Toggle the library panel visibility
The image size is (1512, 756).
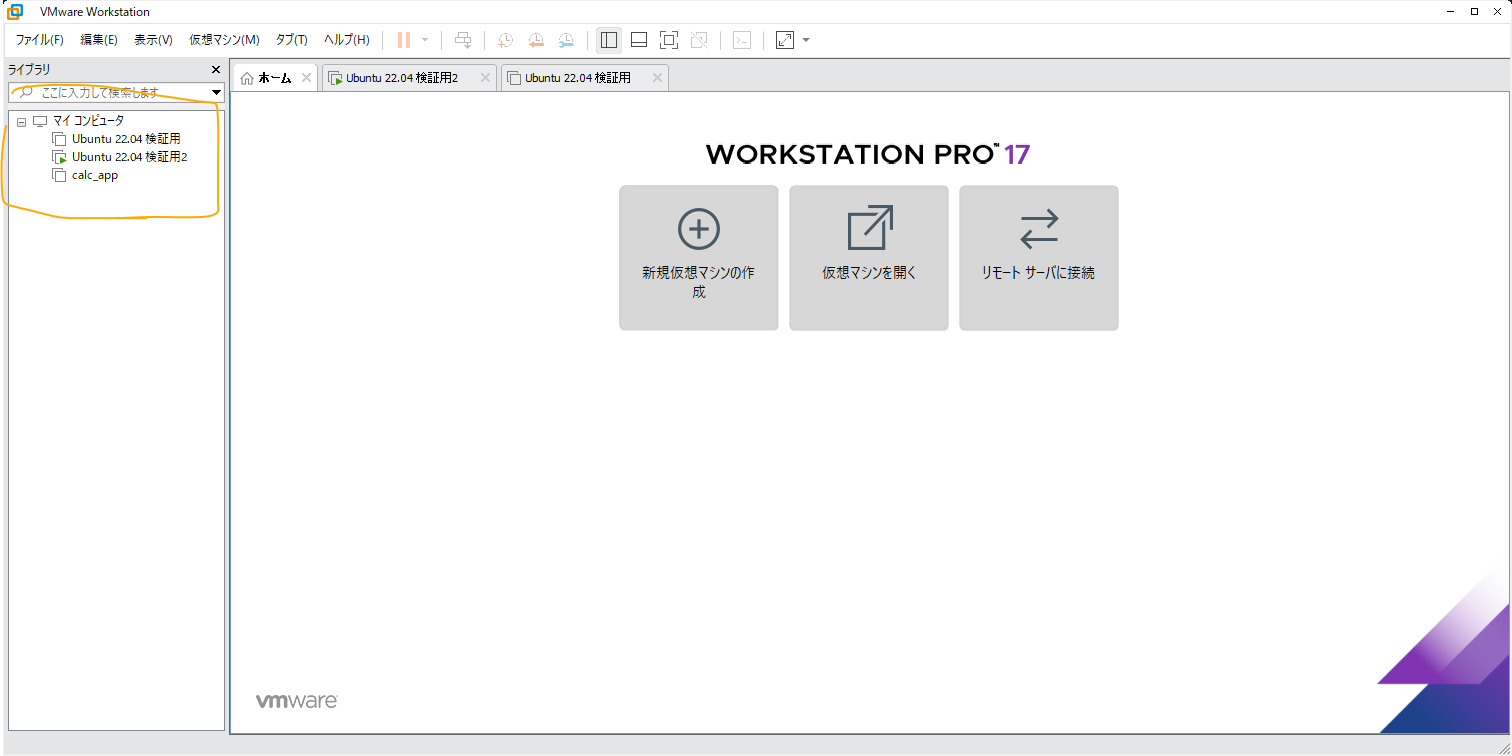[x=609, y=40]
